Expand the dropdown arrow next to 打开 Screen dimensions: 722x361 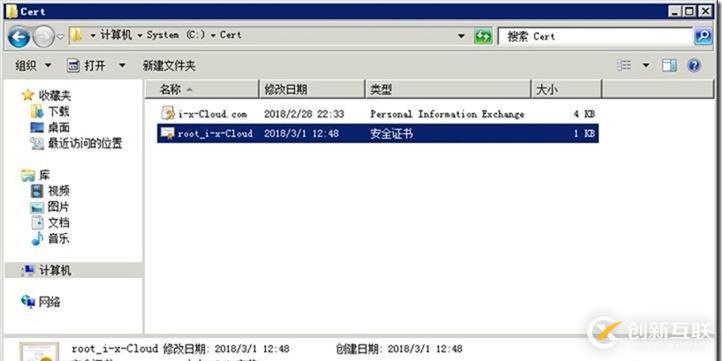coord(122,66)
